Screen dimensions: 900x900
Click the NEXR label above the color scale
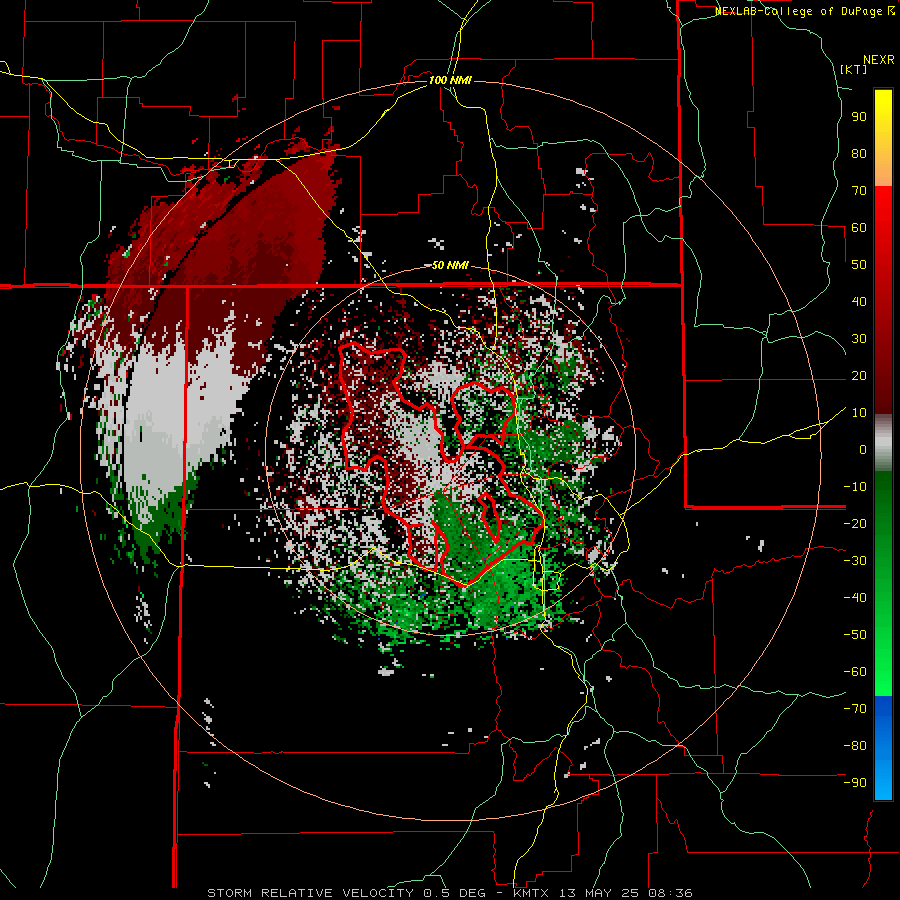pos(879,60)
